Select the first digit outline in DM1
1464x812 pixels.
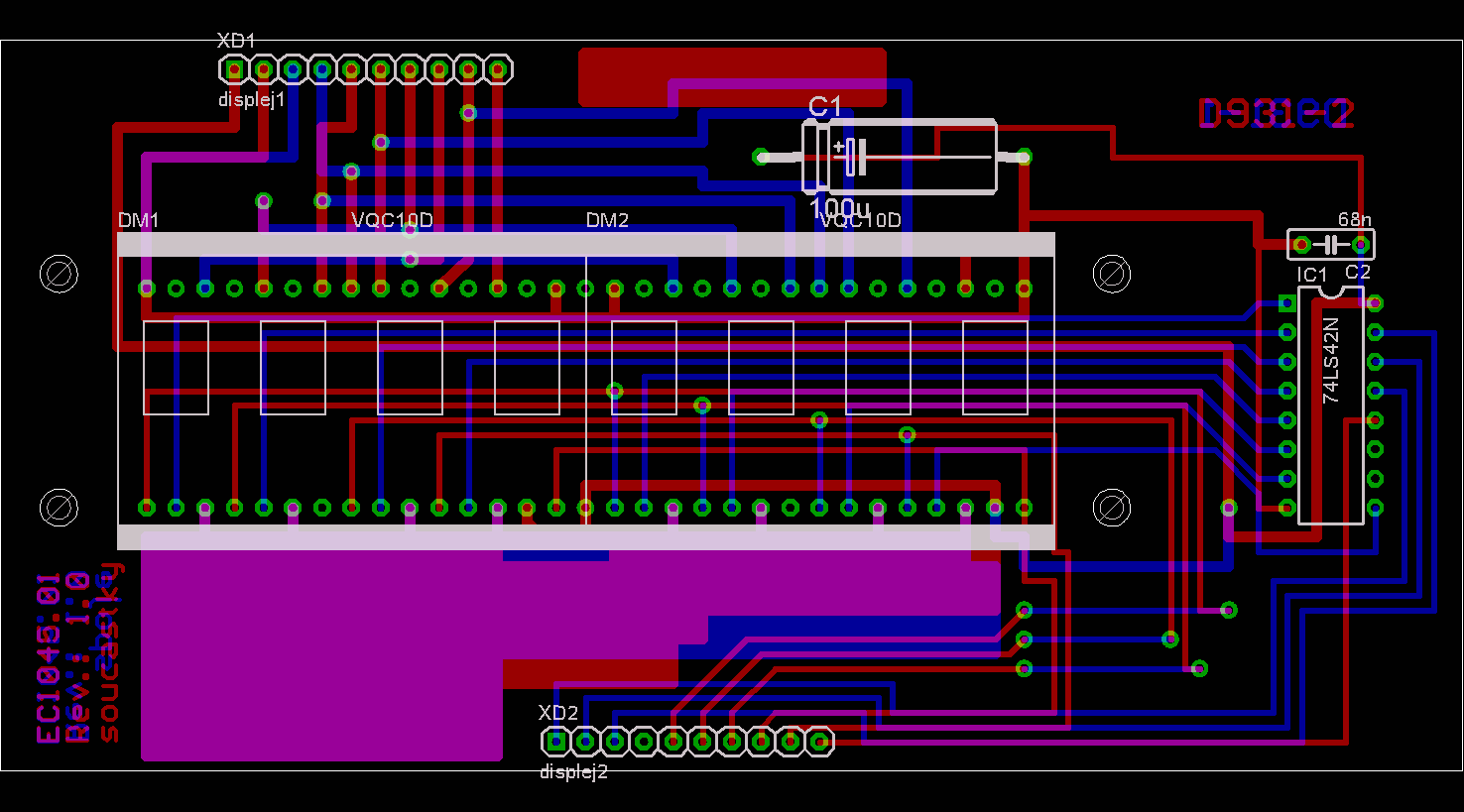(x=176, y=367)
